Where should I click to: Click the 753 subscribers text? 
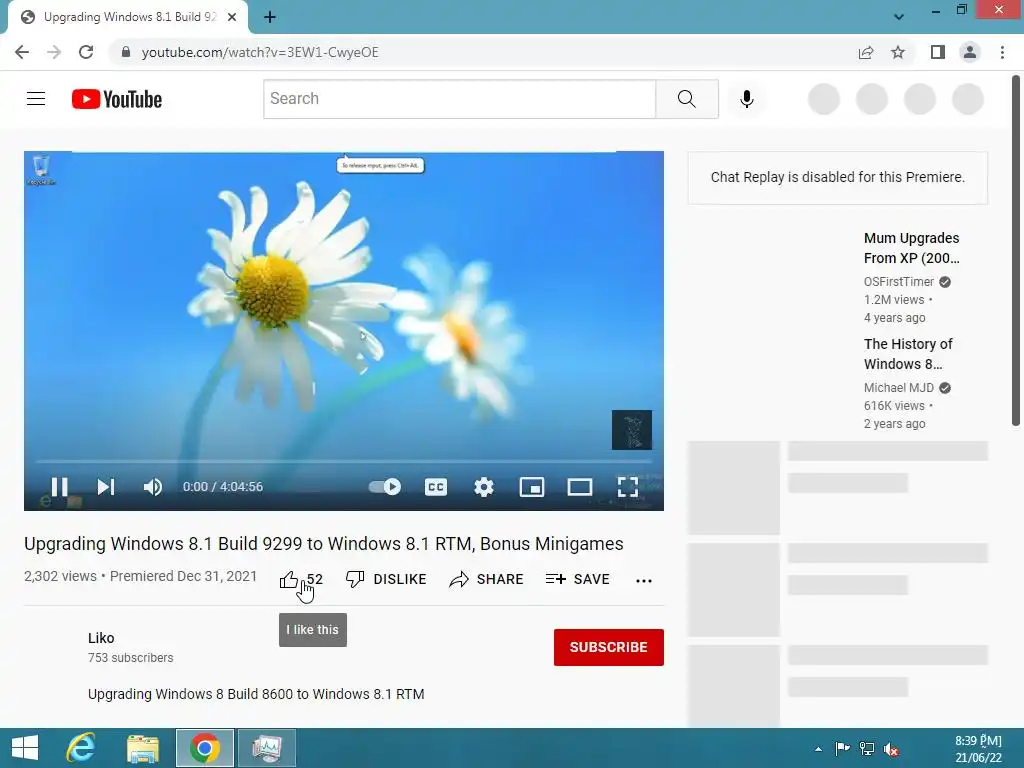click(x=131, y=658)
